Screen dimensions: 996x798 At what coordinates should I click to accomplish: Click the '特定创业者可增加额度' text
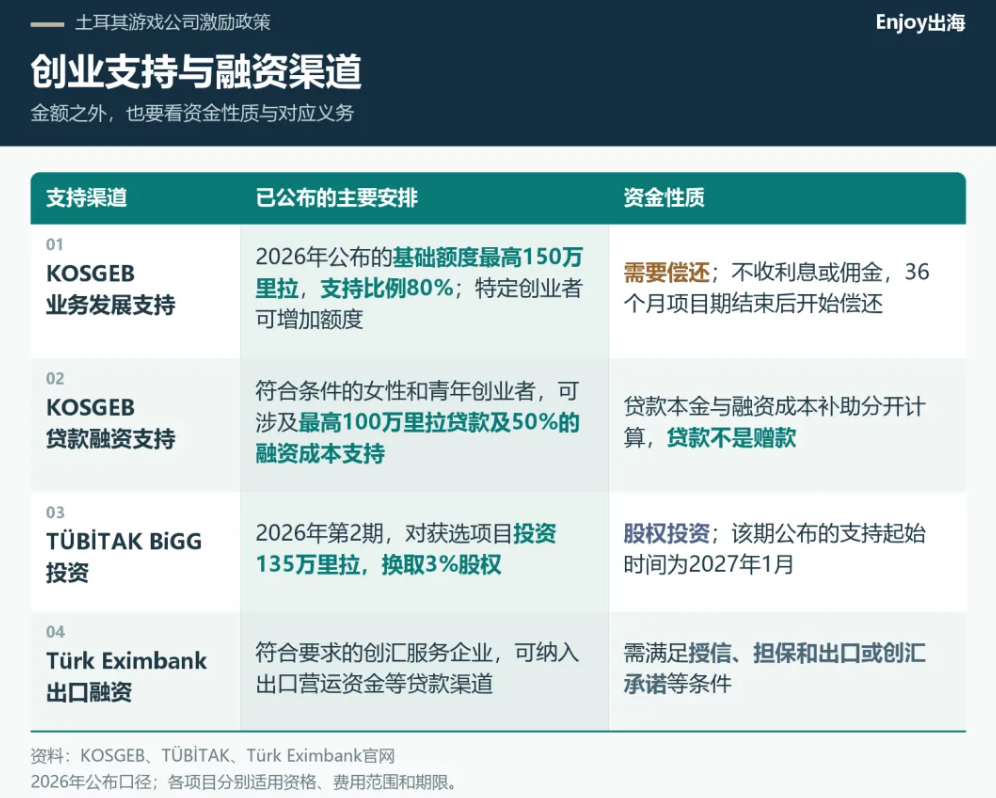[x=419, y=304]
